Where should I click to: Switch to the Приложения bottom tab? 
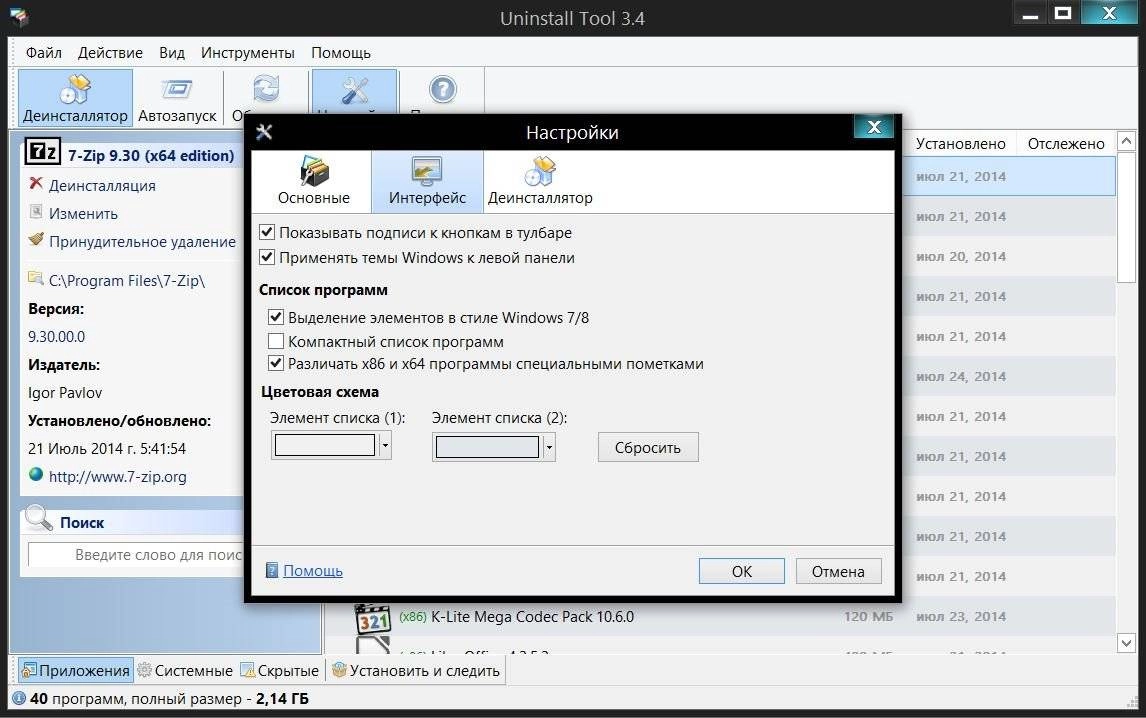pos(76,670)
